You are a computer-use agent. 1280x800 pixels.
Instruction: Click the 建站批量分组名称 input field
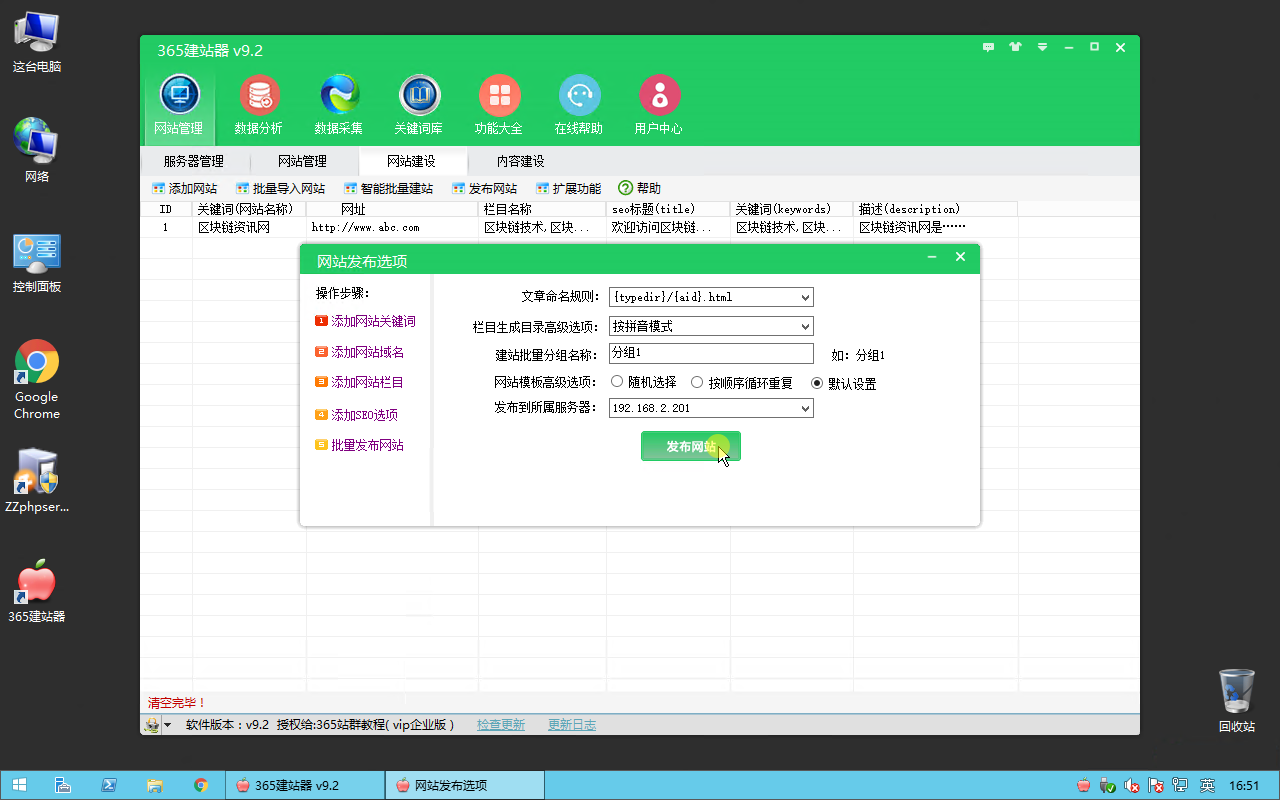tap(711, 354)
